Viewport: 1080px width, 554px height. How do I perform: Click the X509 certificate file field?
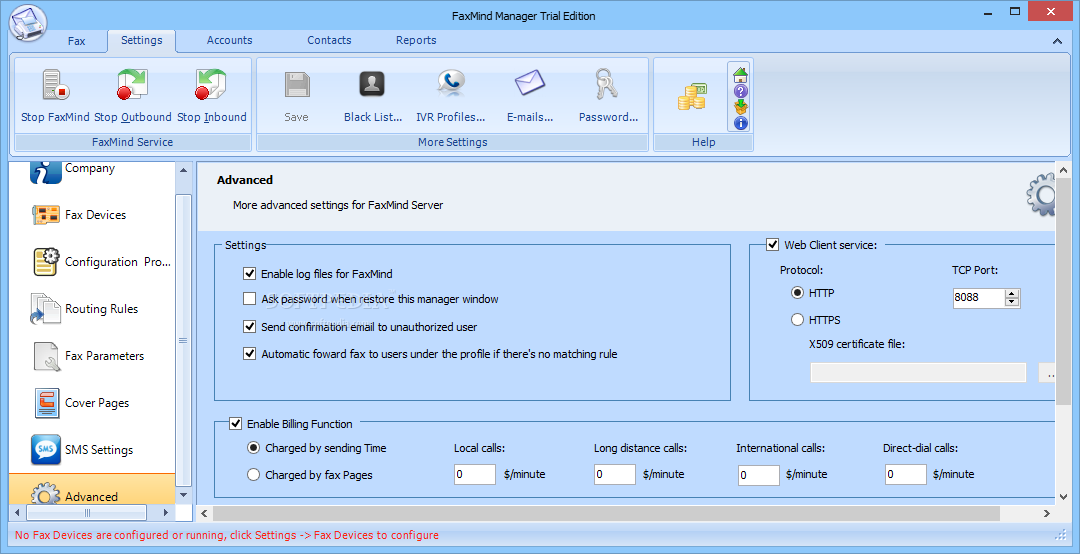tap(918, 373)
